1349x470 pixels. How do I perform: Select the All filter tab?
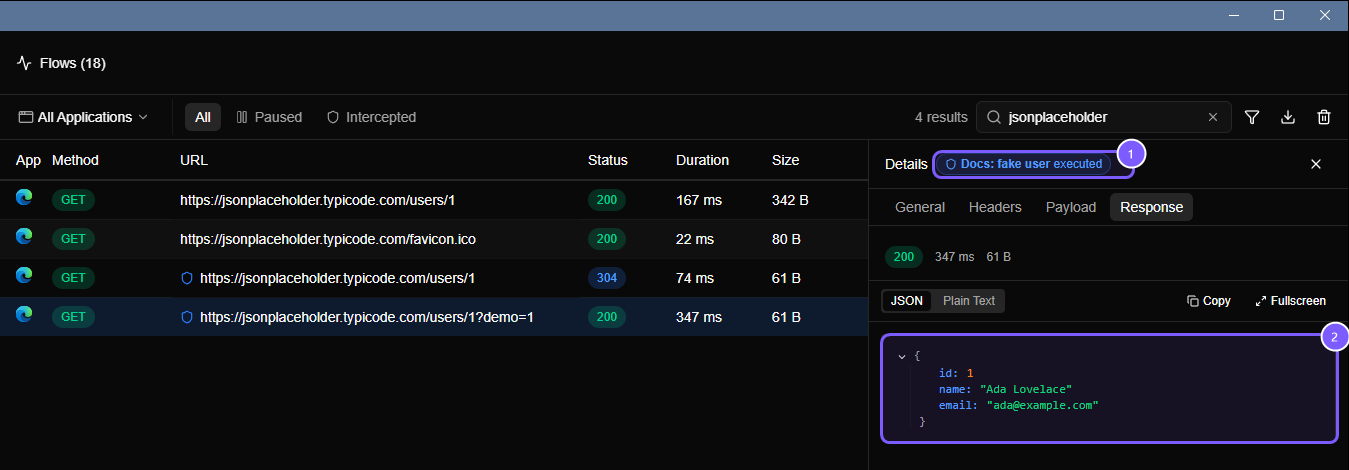point(203,117)
